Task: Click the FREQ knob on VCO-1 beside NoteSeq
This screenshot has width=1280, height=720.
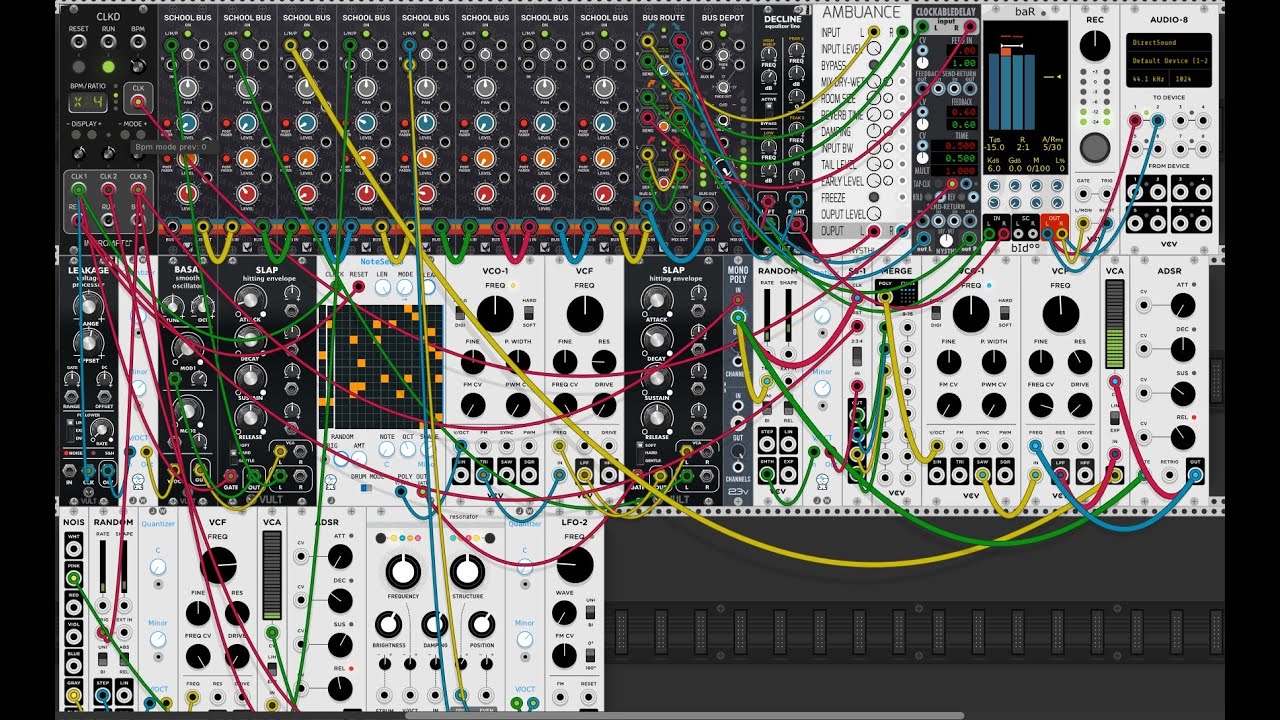Action: pyautogui.click(x=495, y=315)
